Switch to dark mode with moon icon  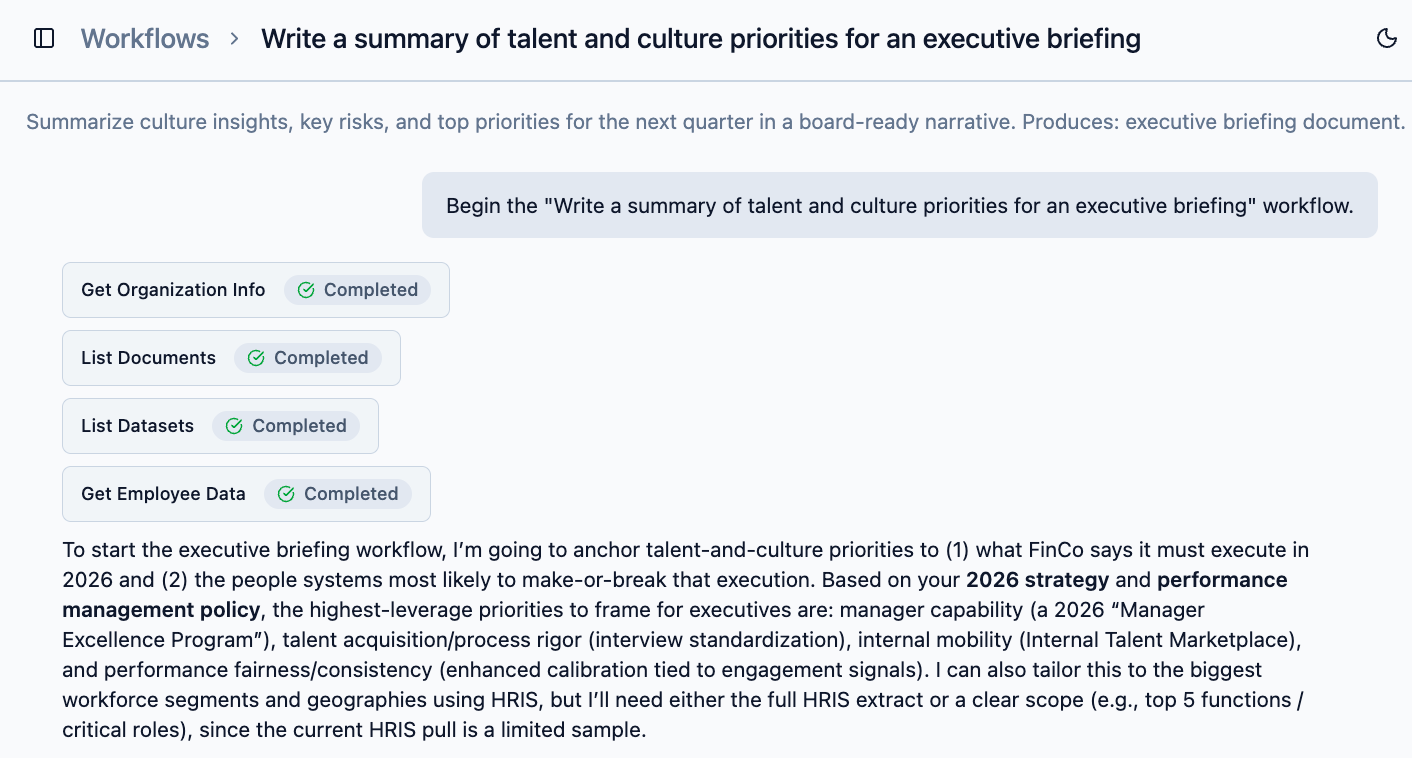pos(1386,39)
